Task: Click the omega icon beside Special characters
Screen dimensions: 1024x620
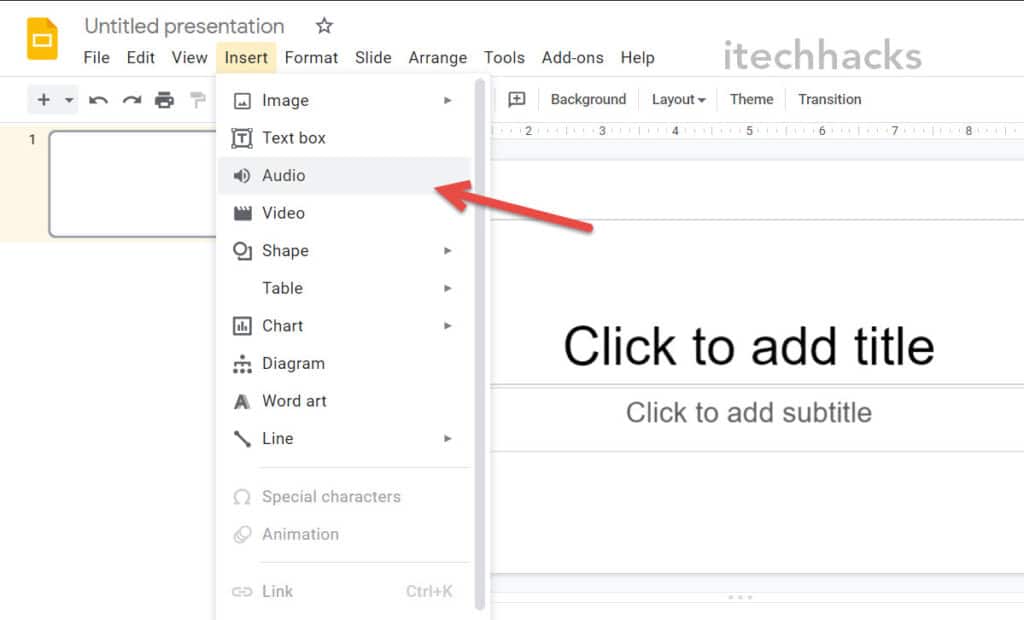Action: [x=240, y=496]
